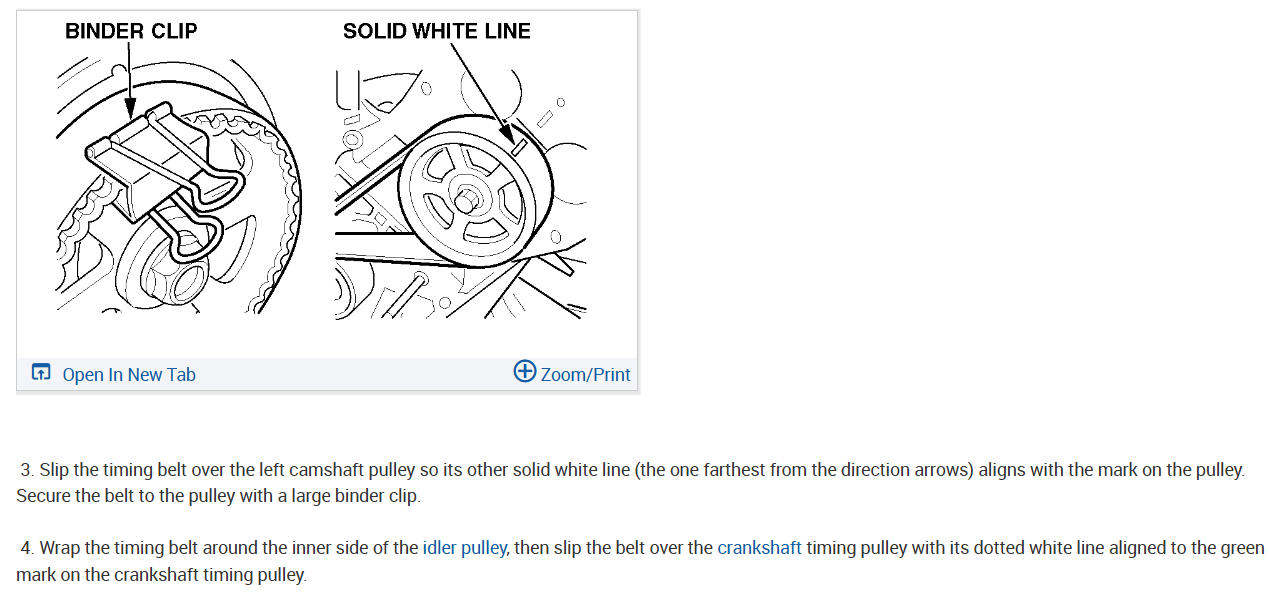Follow the 'idler pulley' hyperlink

point(464,548)
